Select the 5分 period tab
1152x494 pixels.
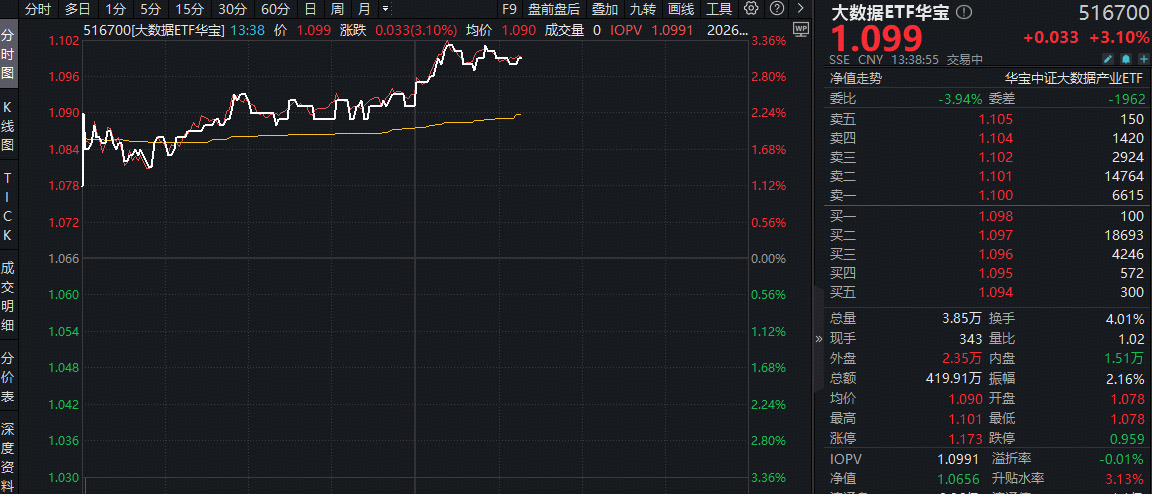pos(150,9)
